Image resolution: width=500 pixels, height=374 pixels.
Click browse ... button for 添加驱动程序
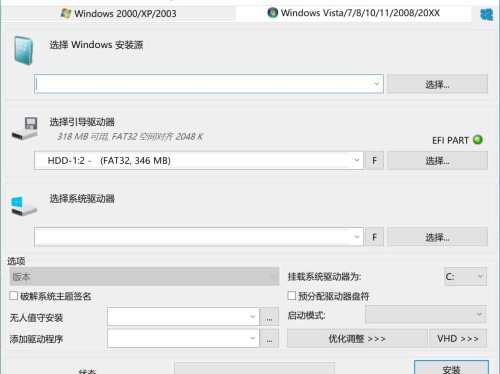tap(269, 339)
